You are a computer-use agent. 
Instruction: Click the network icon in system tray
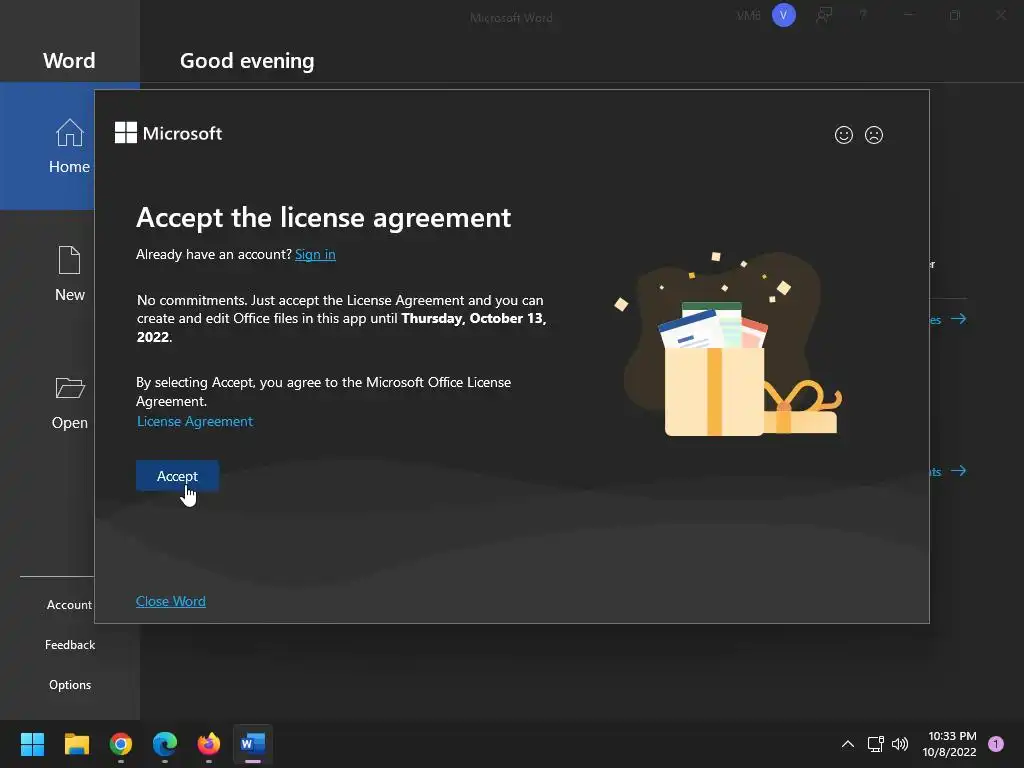[x=876, y=744]
